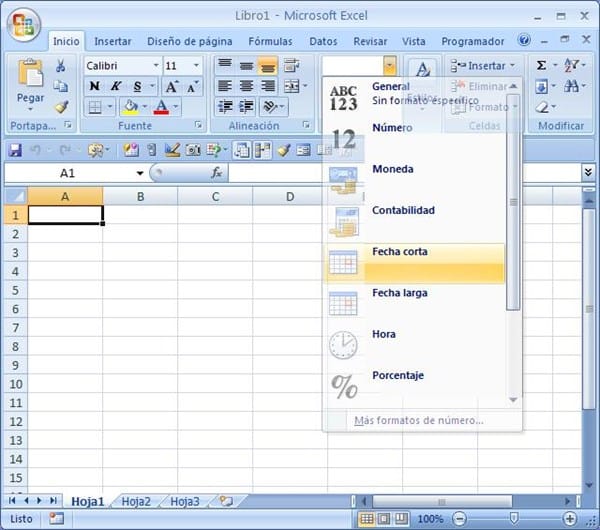Toggle italic with the K button
The height and width of the screenshot is (530, 600).
coord(116,86)
